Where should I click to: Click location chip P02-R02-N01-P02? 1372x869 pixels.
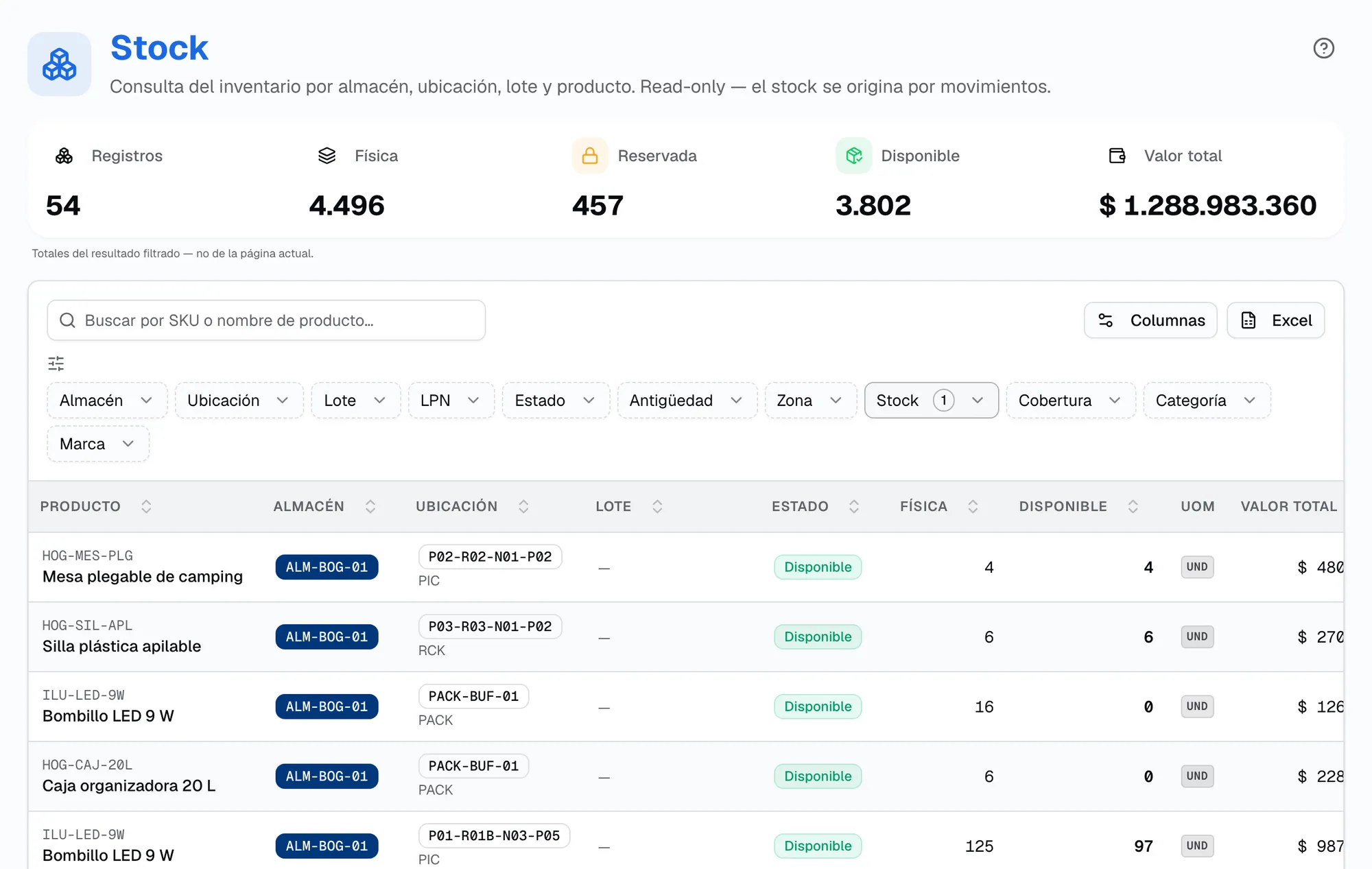coord(490,557)
